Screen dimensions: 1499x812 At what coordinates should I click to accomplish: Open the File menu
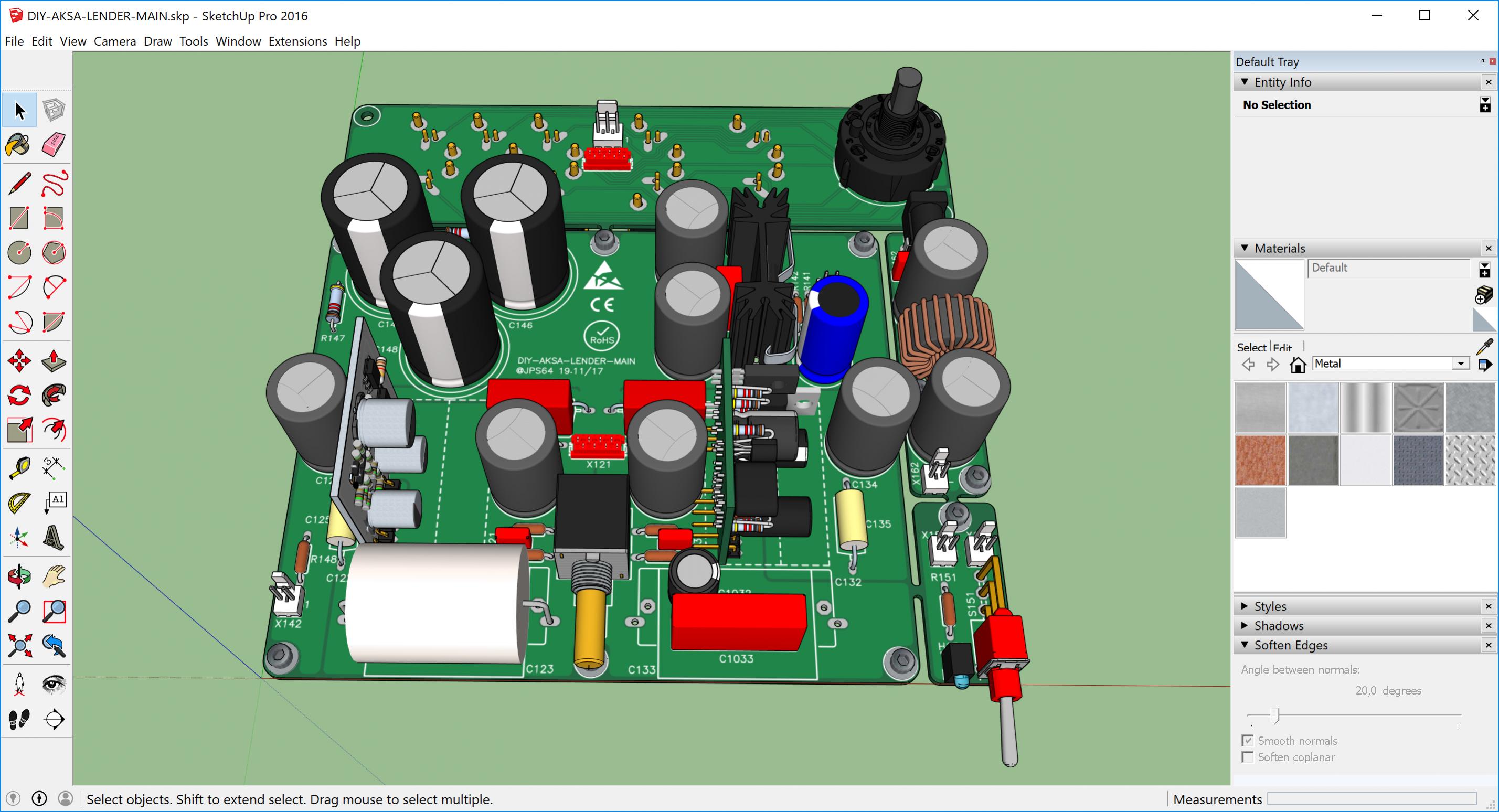pos(14,41)
